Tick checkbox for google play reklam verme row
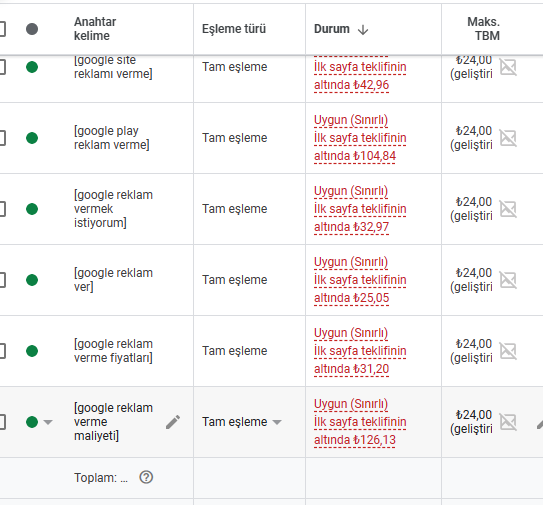Image resolution: width=543 pixels, height=505 pixels. pos(2,138)
